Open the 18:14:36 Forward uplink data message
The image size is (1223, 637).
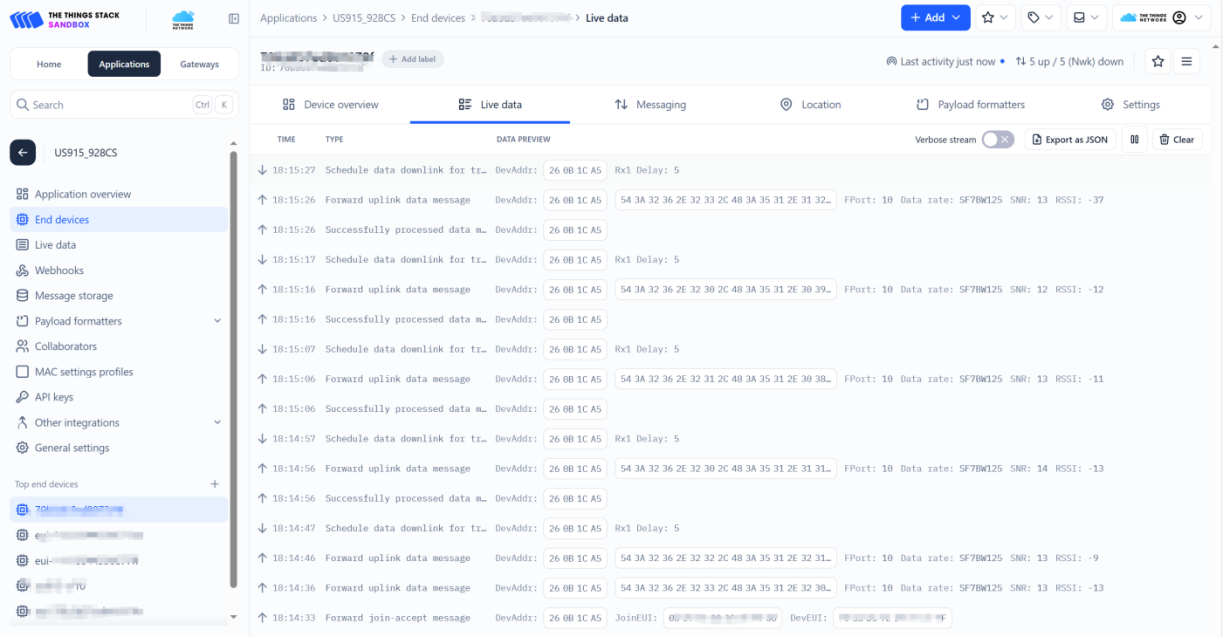pyautogui.click(x=730, y=588)
